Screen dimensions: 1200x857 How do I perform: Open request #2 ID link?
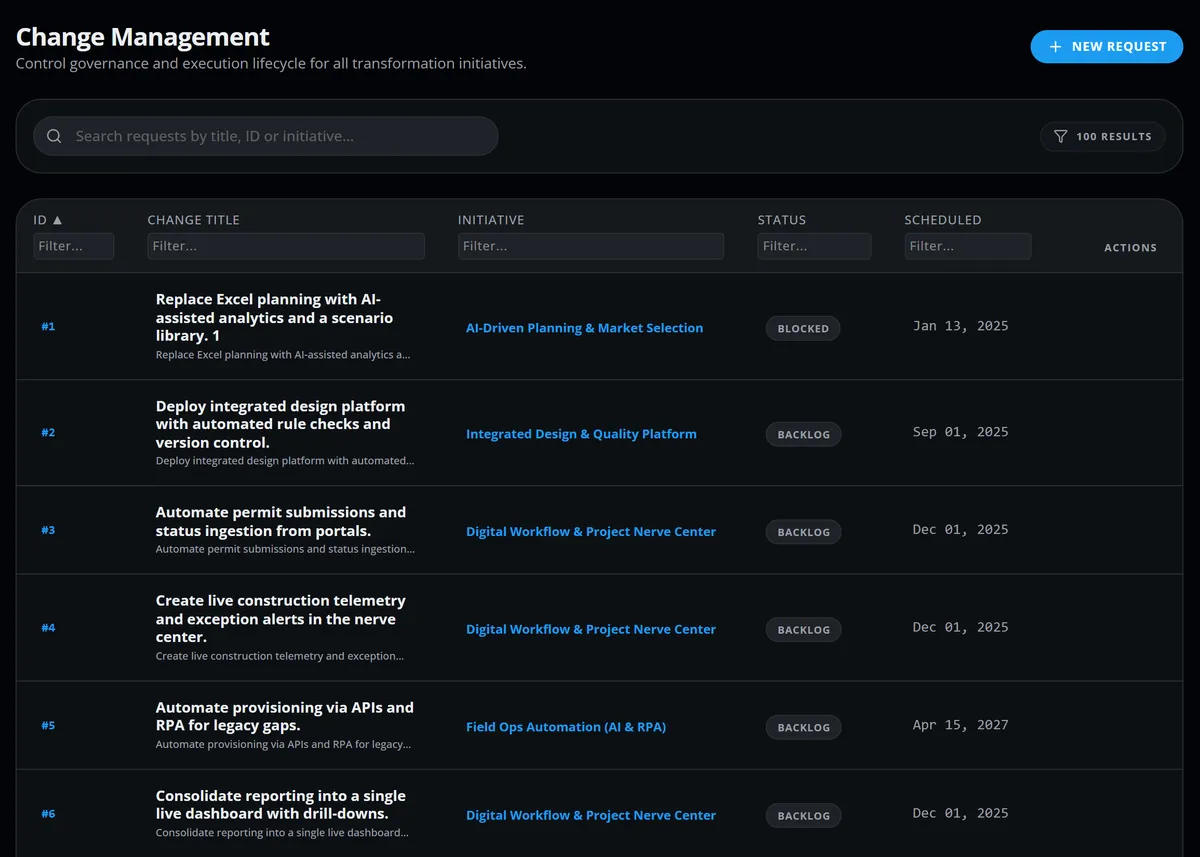[48, 433]
